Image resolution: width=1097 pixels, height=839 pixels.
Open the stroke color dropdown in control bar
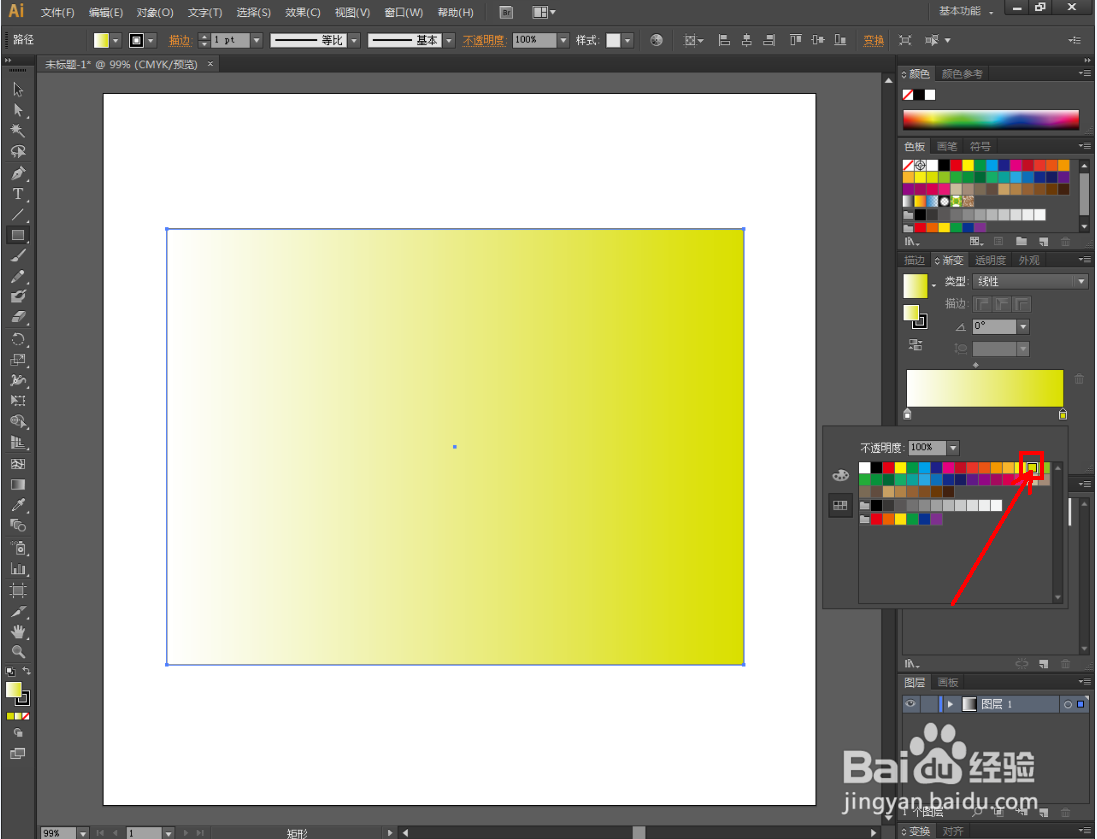tap(150, 41)
